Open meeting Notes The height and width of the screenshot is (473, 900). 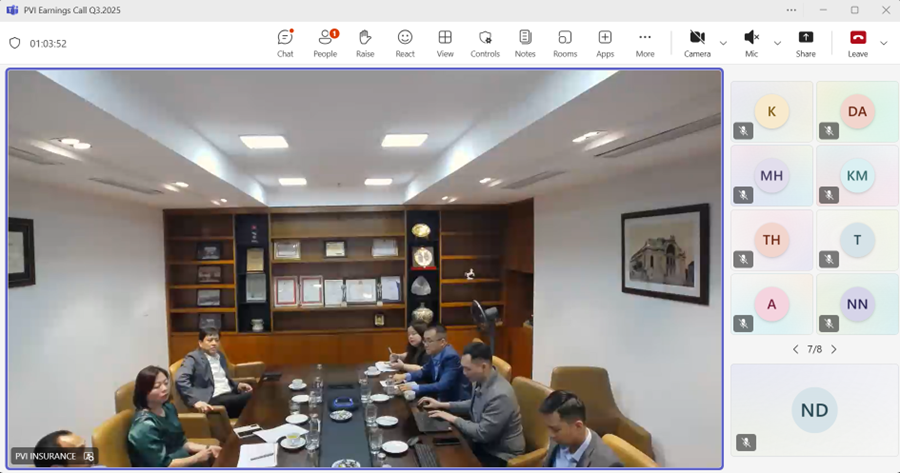(x=525, y=42)
